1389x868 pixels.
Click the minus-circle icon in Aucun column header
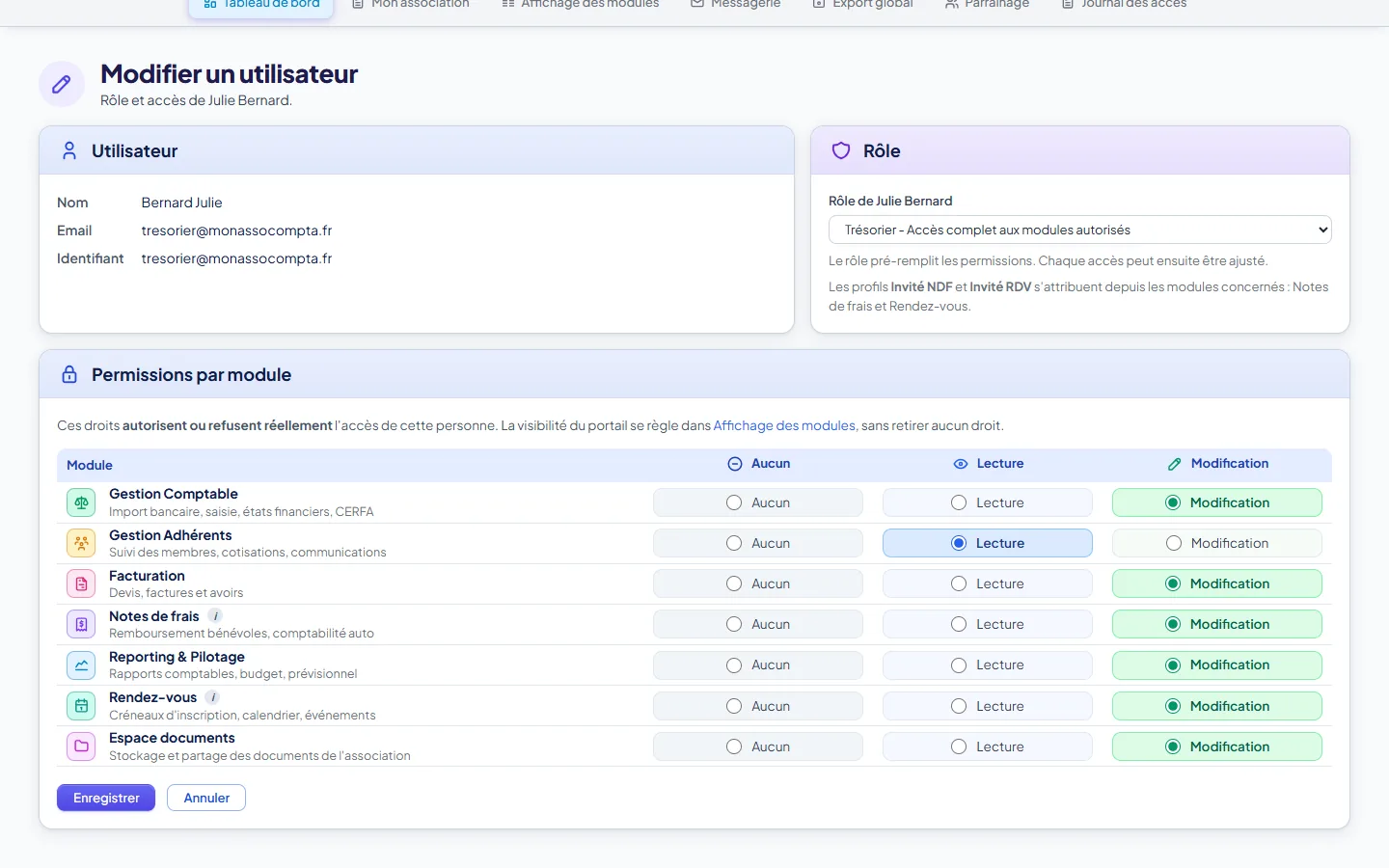pyautogui.click(x=735, y=464)
